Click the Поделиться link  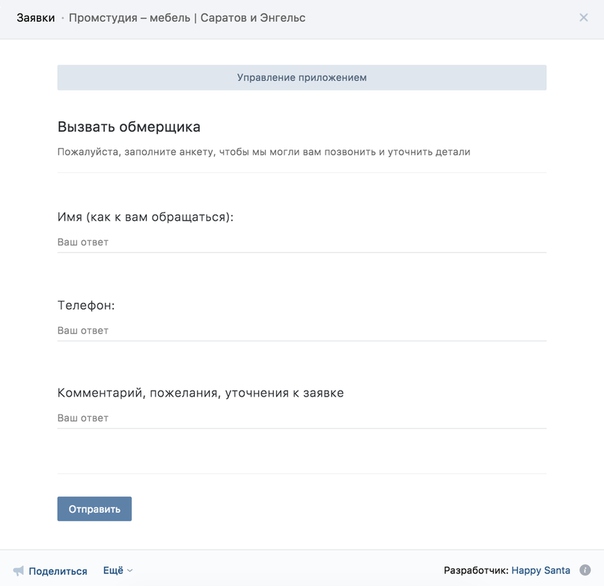point(58,571)
